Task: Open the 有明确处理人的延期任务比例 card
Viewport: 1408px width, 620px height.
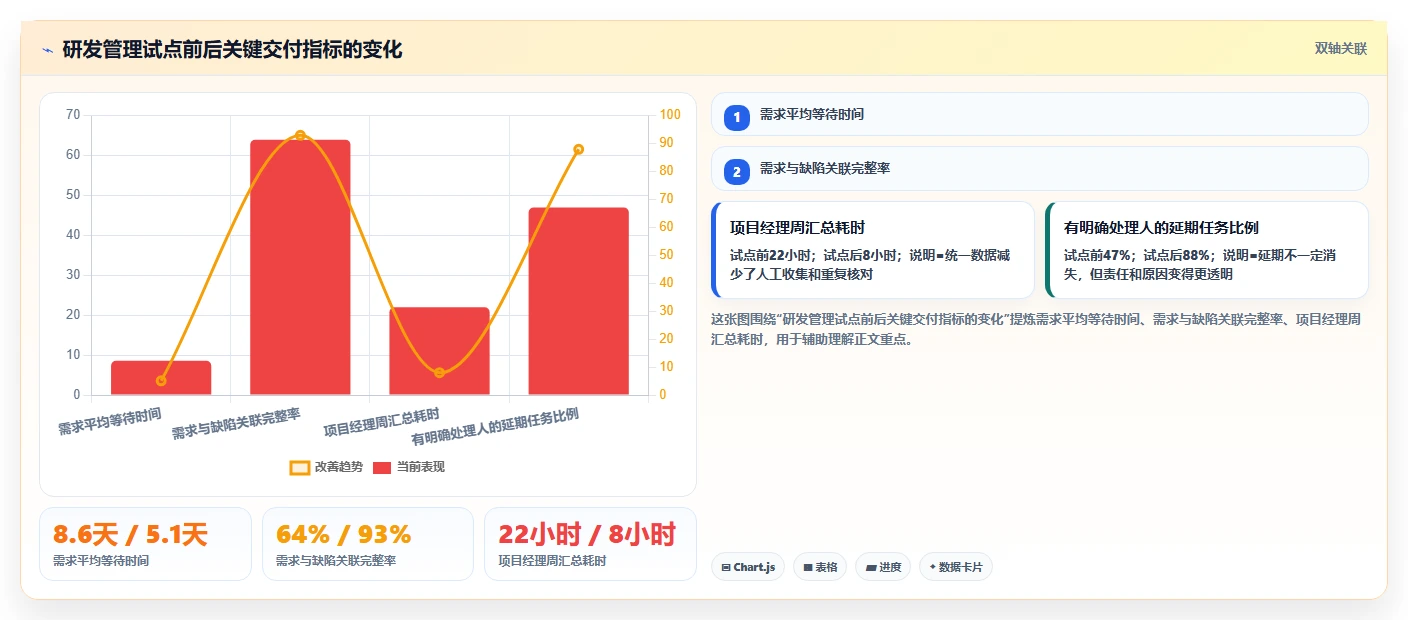Action: pos(1206,250)
